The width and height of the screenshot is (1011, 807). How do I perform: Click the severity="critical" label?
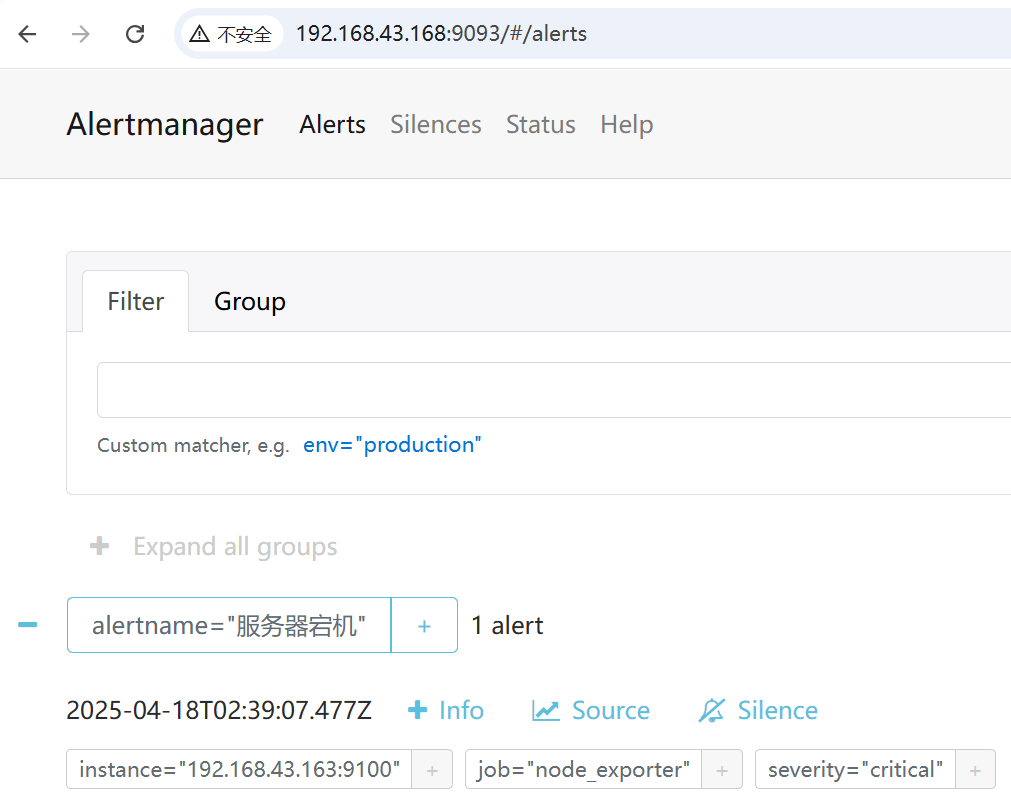(x=855, y=769)
